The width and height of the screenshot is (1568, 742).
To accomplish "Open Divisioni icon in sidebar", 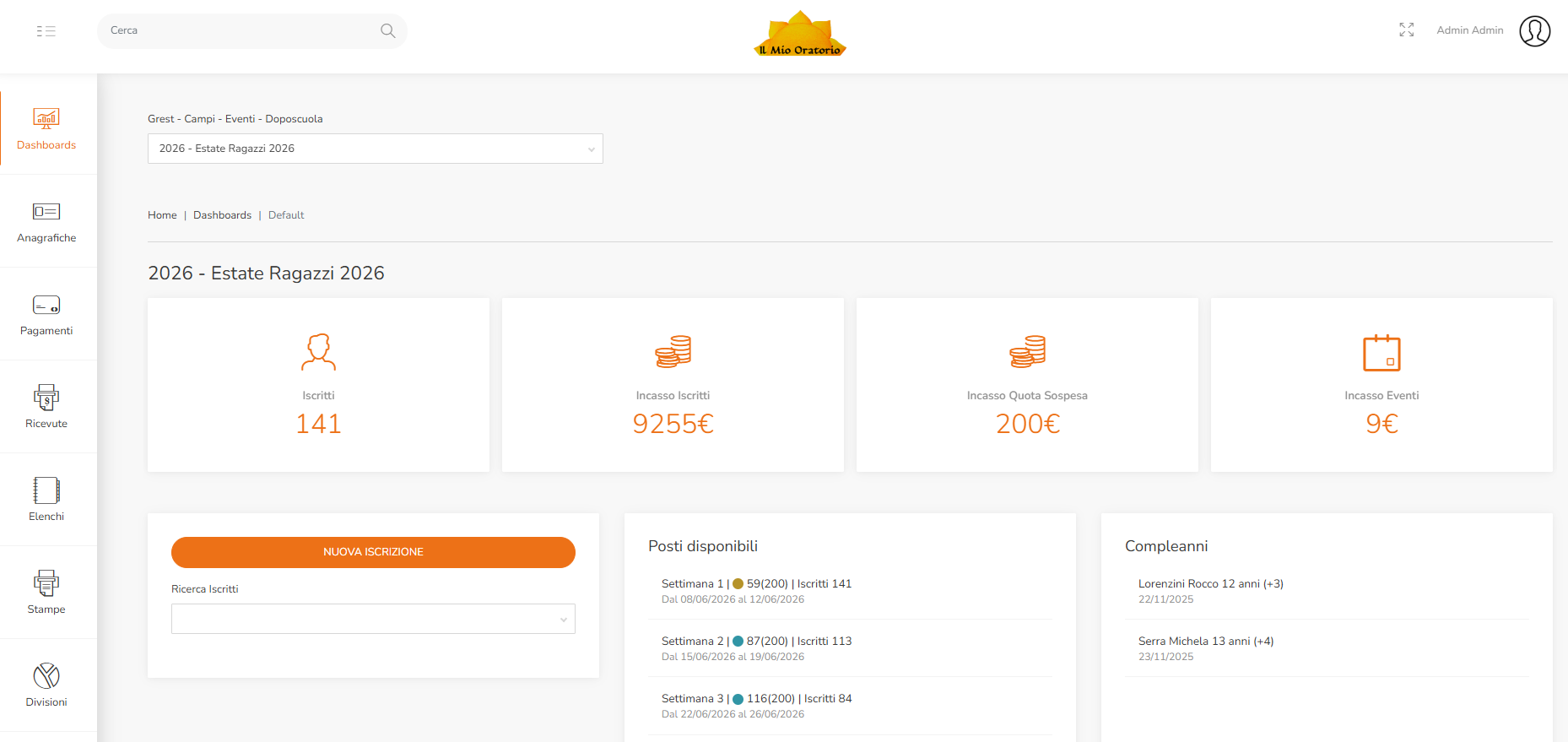I will [x=46, y=675].
